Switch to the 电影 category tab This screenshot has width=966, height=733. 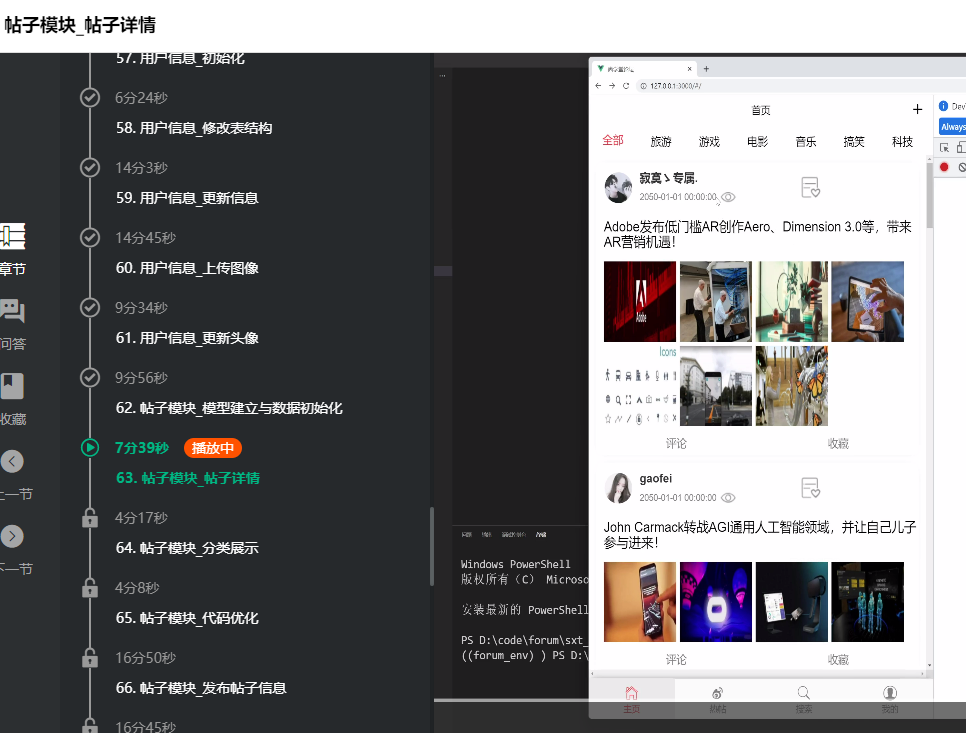(758, 142)
